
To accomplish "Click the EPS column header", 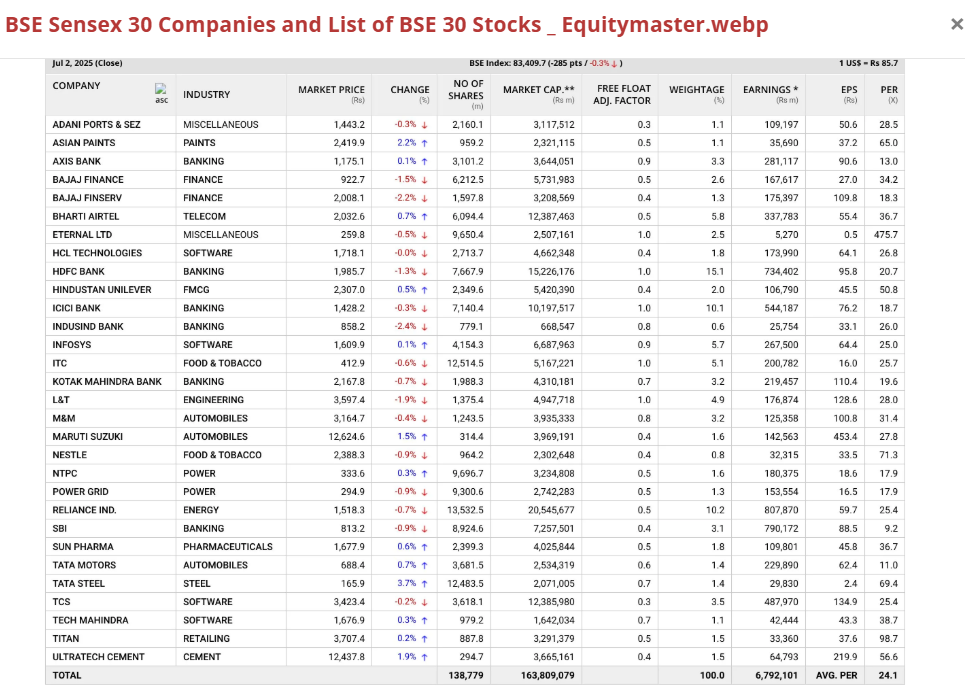I will (x=849, y=90).
